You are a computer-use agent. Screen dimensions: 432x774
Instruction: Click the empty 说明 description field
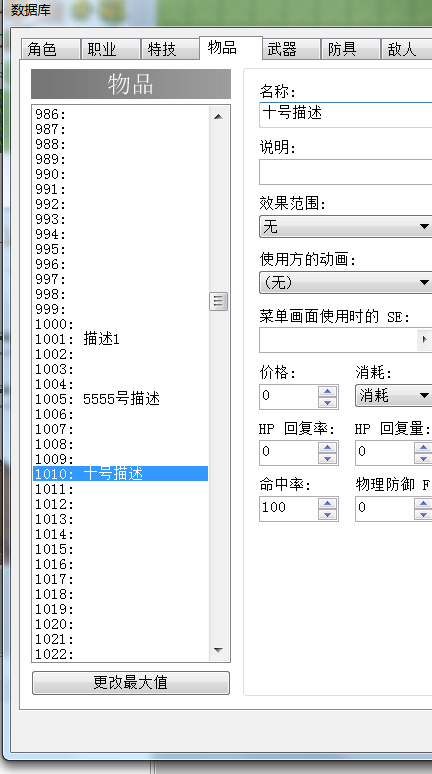click(346, 172)
